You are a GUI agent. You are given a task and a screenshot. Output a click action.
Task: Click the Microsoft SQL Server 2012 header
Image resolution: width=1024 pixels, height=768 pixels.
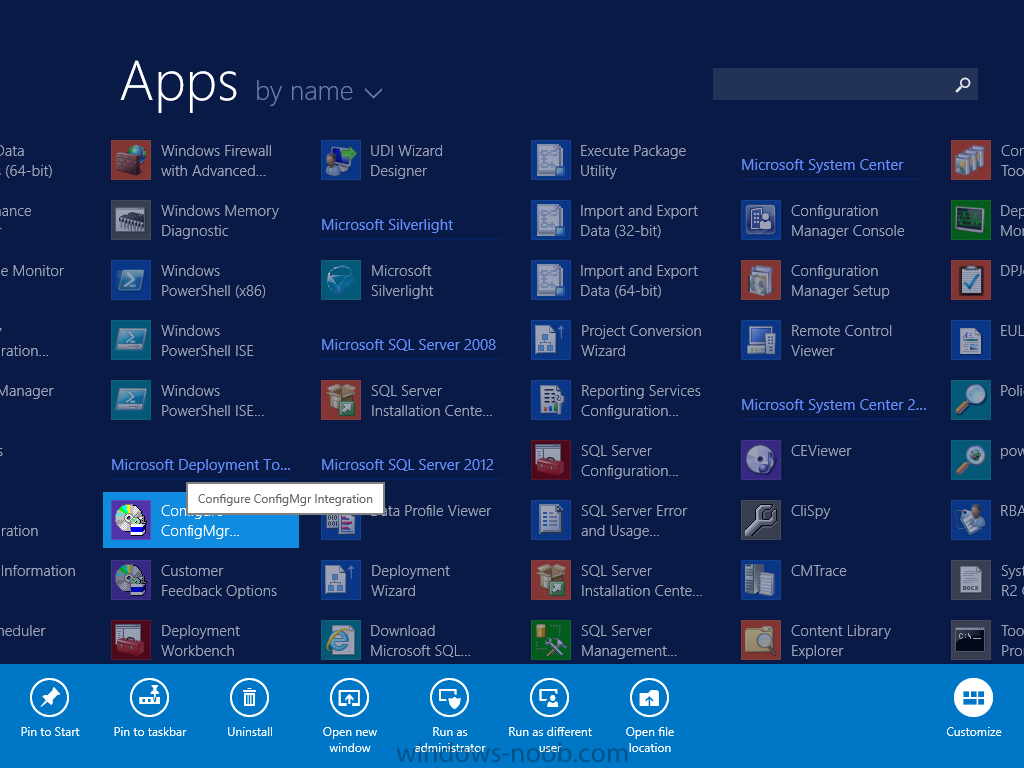(407, 465)
